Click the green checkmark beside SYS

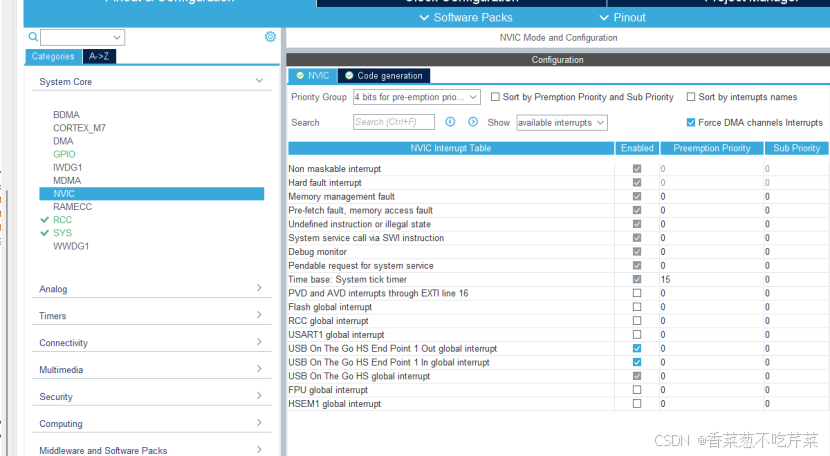click(x=44, y=233)
